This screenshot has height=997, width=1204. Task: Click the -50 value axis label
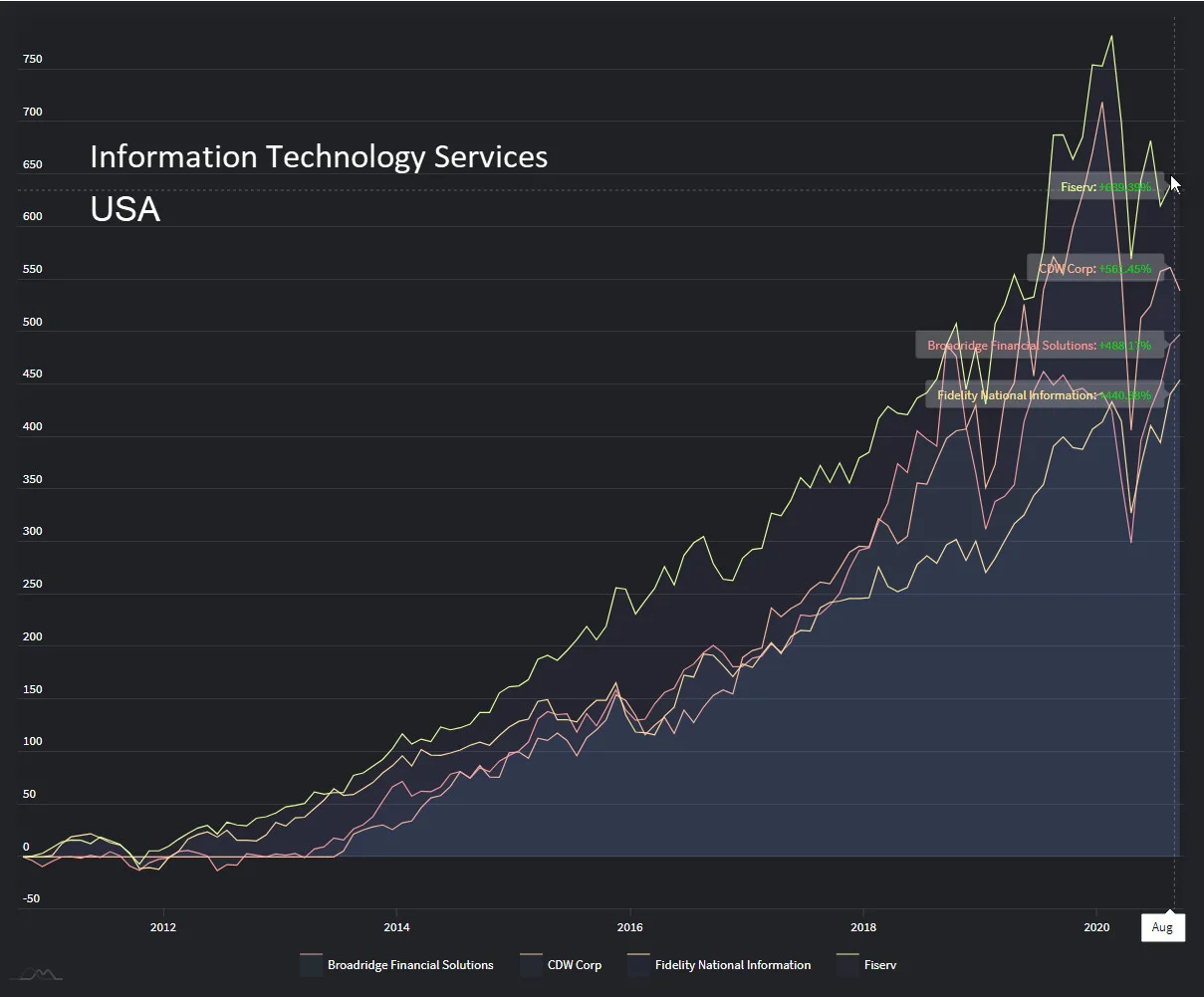31,898
